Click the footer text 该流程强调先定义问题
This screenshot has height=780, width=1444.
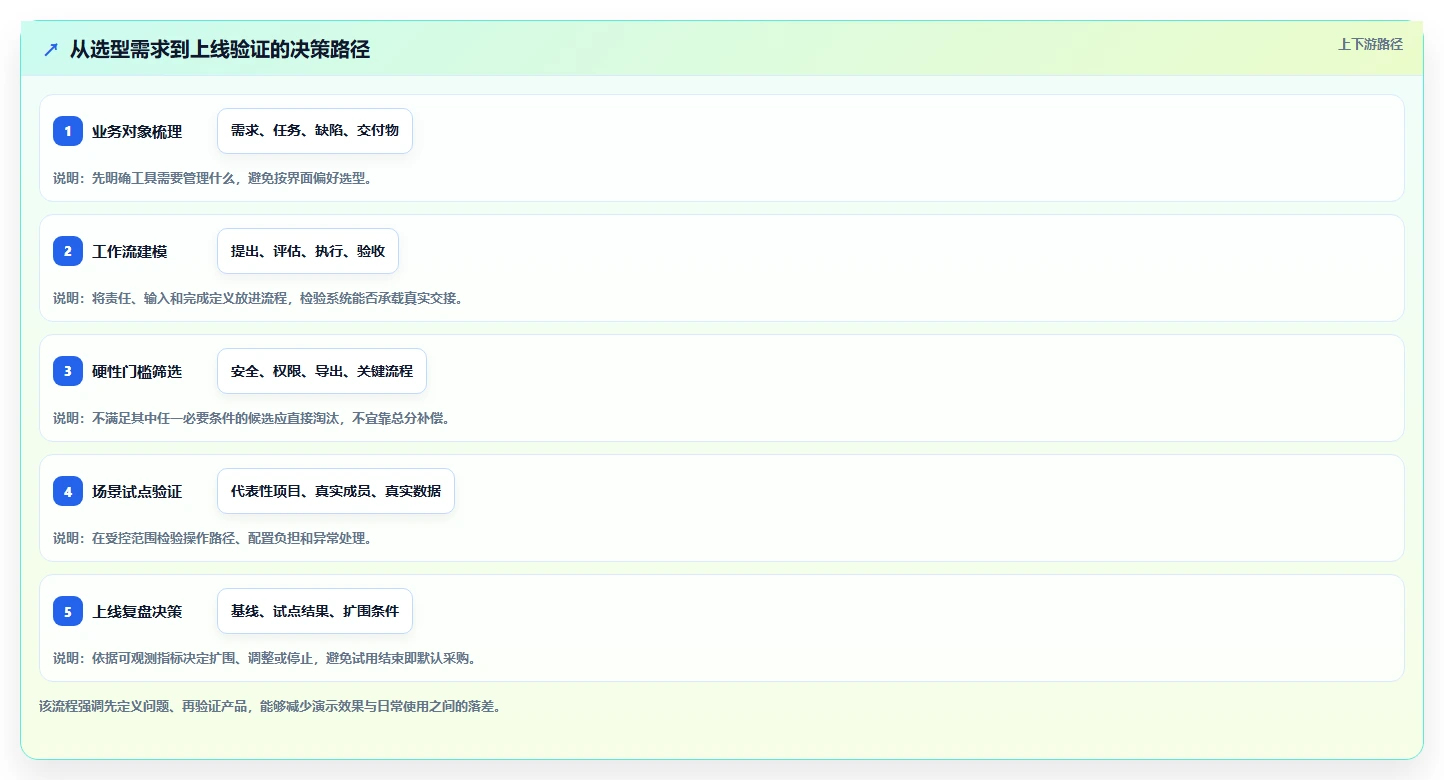(x=104, y=706)
